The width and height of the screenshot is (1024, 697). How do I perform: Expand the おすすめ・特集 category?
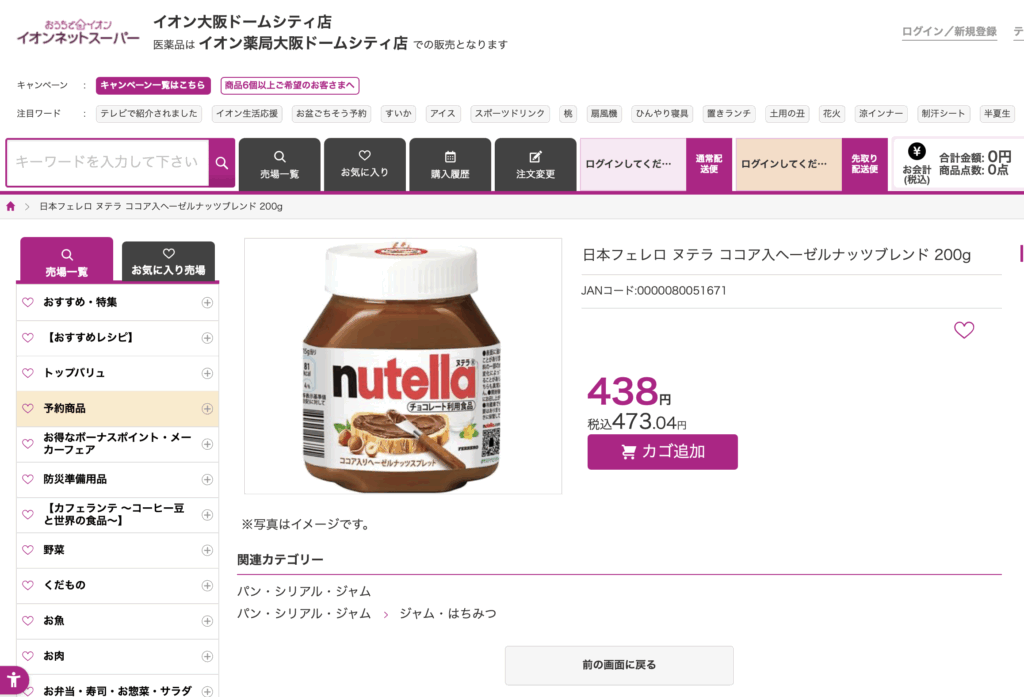point(207,302)
